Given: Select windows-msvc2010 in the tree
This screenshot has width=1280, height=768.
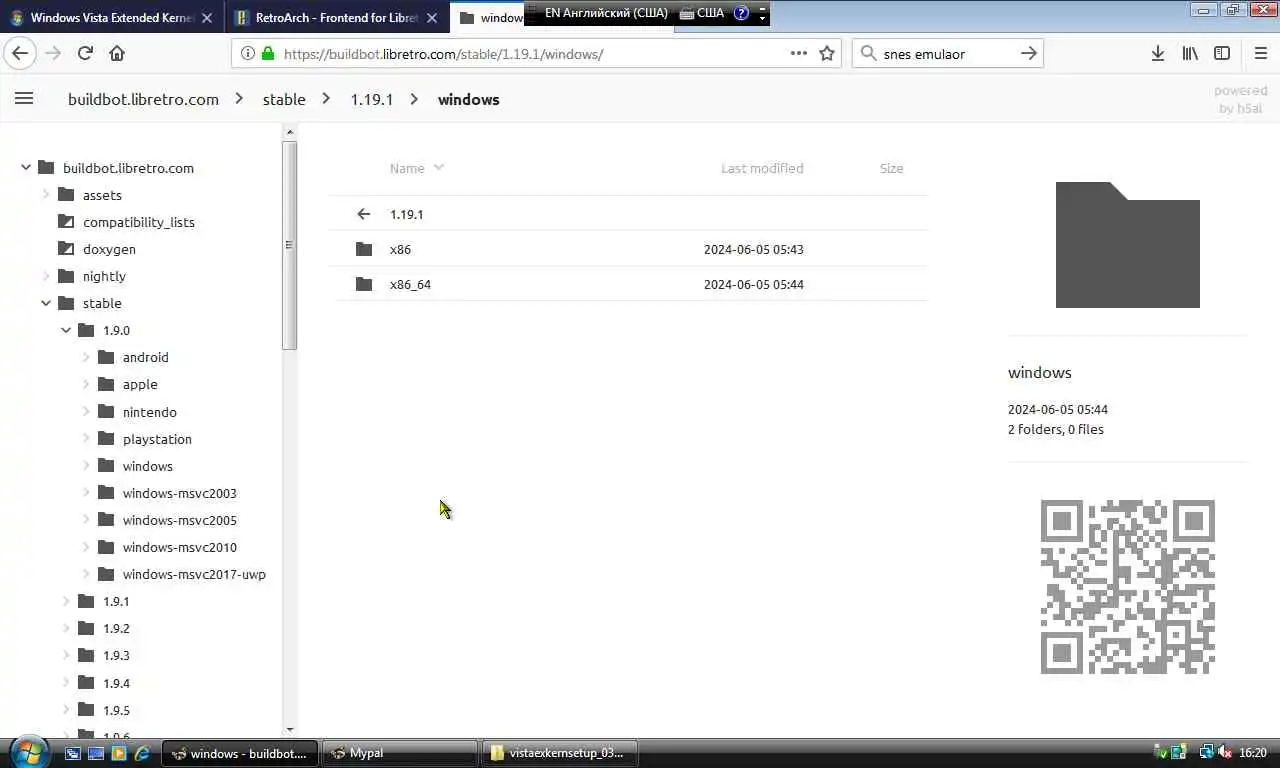Looking at the screenshot, I should [179, 547].
